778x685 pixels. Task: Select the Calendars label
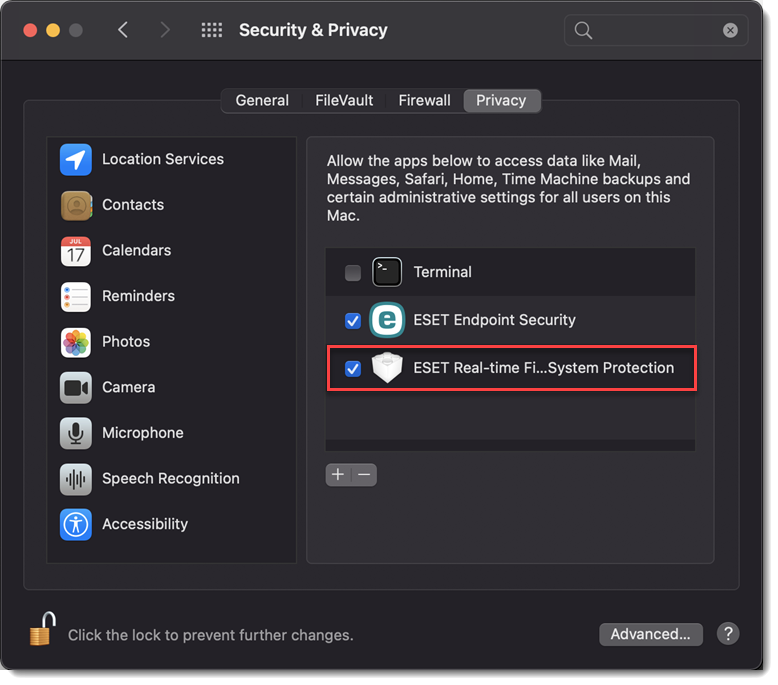coord(136,250)
